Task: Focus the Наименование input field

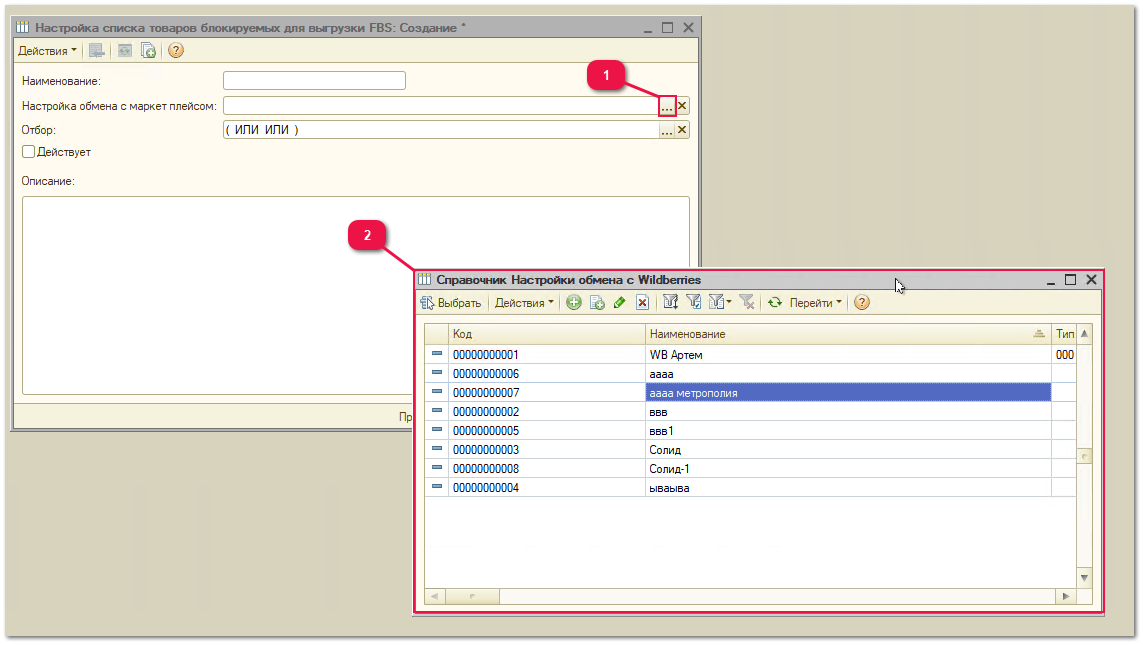Action: coord(314,80)
